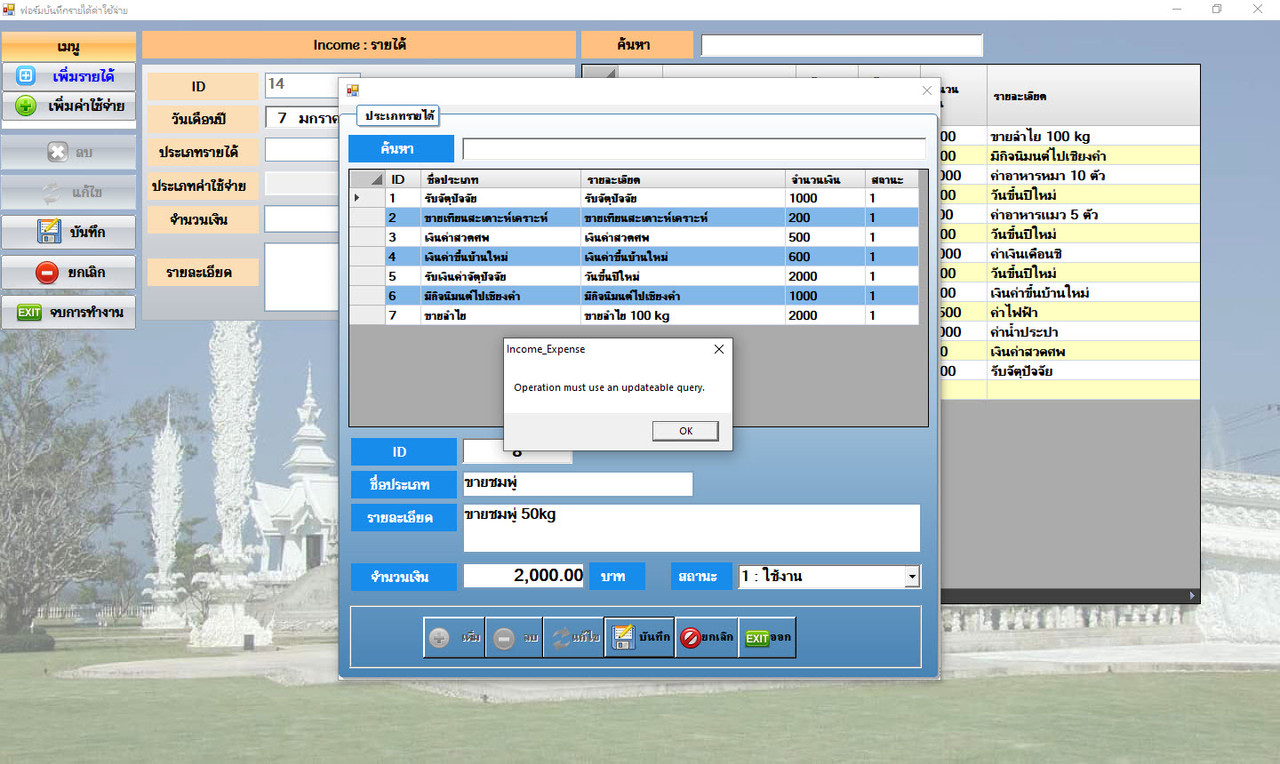The width and height of the screenshot is (1280, 764).
Task: Click the ค้นหา search field in dialog
Action: pyautogui.click(x=694, y=149)
